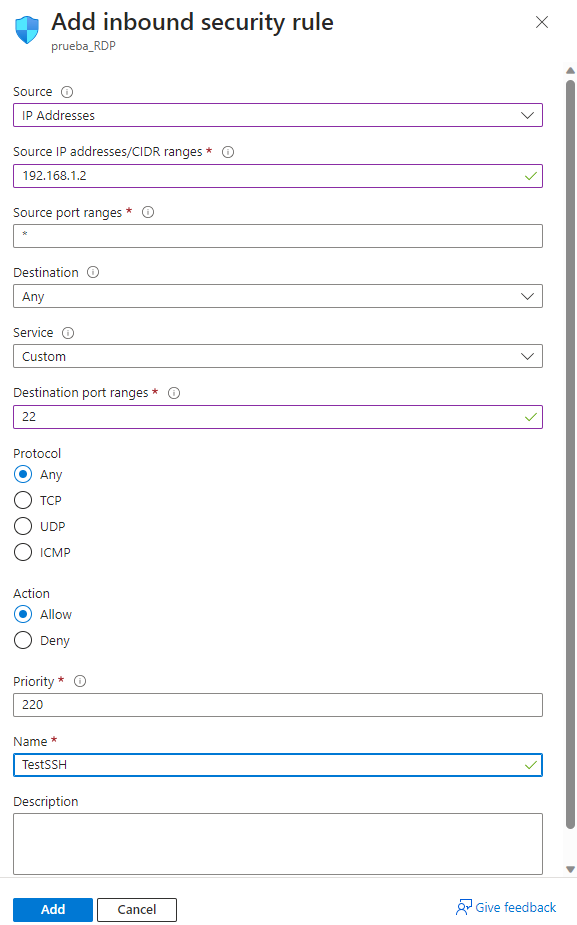This screenshot has width=577, height=925.
Task: Click info icon next to Destination port ranges
Action: coord(174,393)
